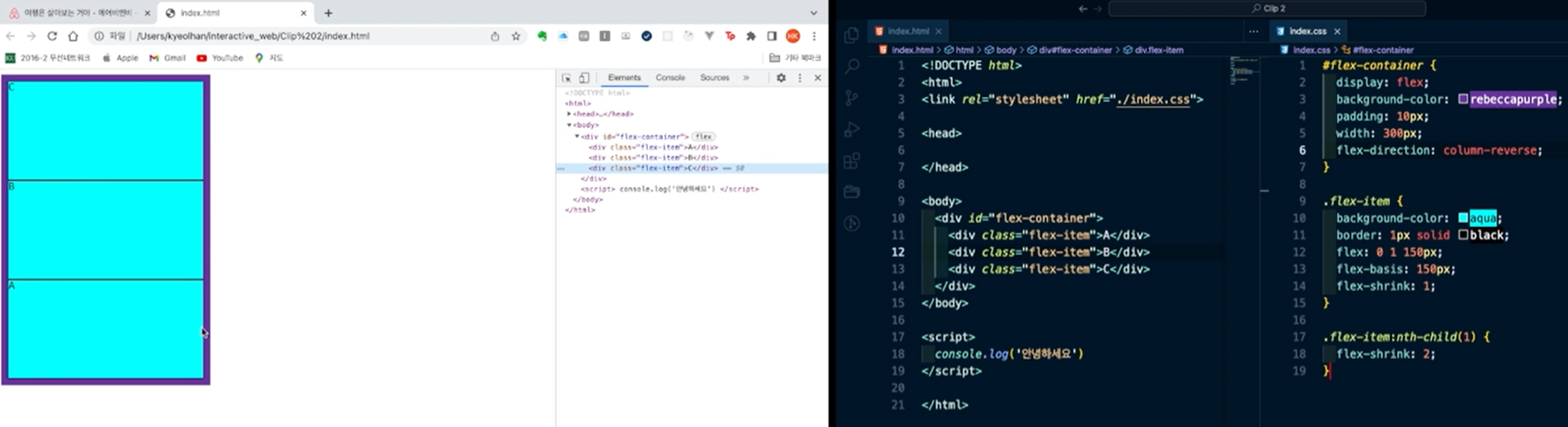Click Chrome forward arrow

point(31,36)
